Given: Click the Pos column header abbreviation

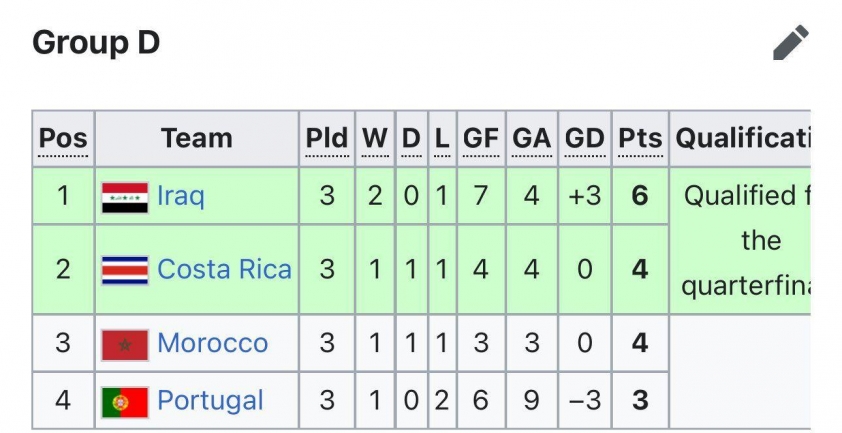Looking at the screenshot, I should 63,139.
